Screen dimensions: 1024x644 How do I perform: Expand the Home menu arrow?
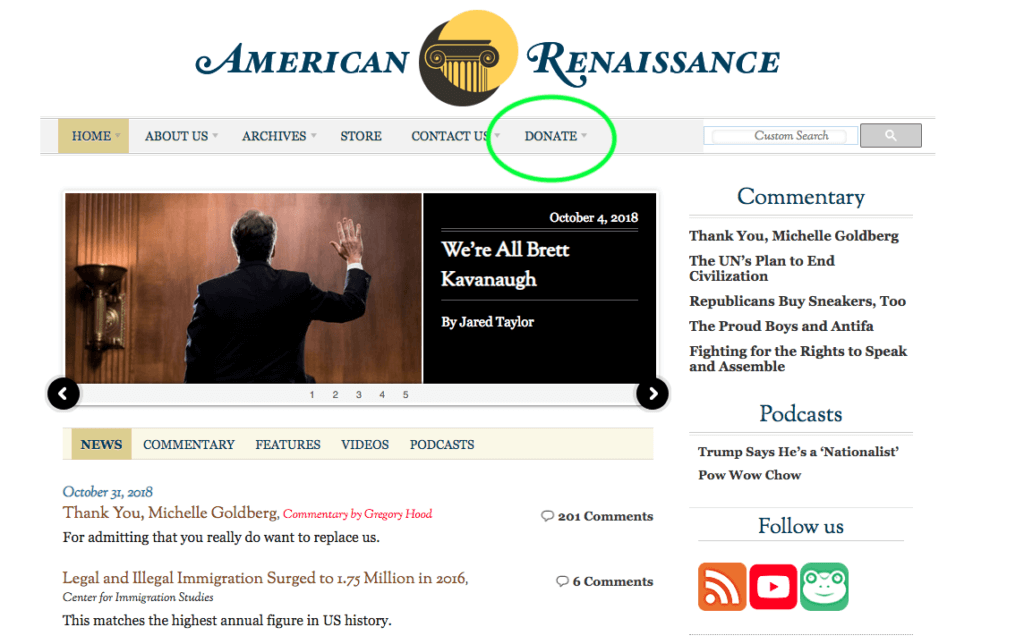[118, 136]
